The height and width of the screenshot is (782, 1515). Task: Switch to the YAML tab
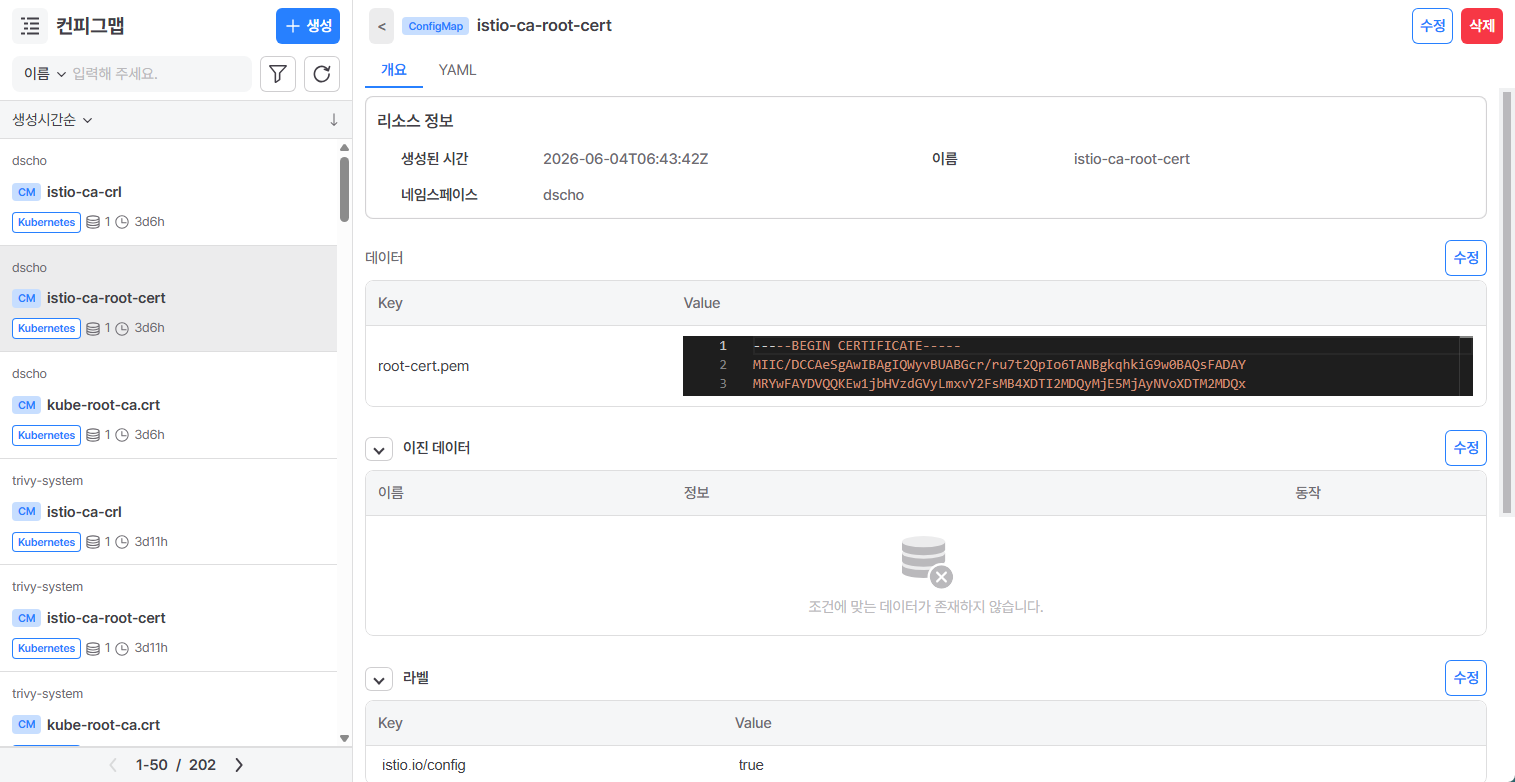point(457,70)
